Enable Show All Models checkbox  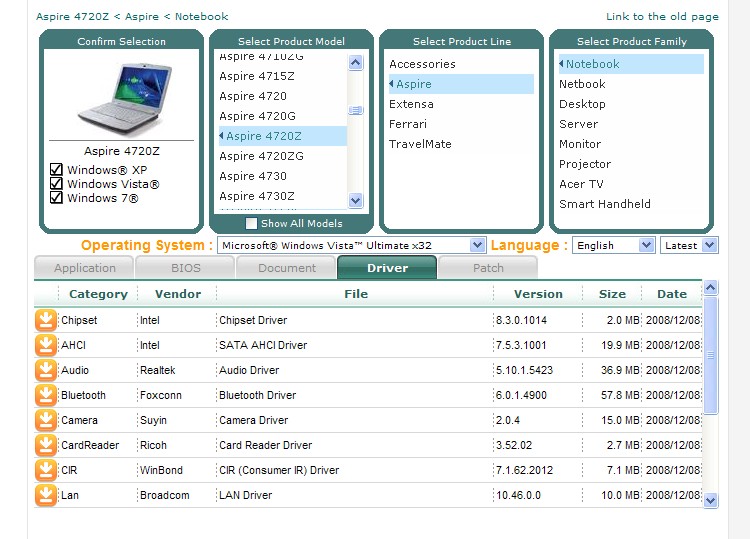pos(251,223)
